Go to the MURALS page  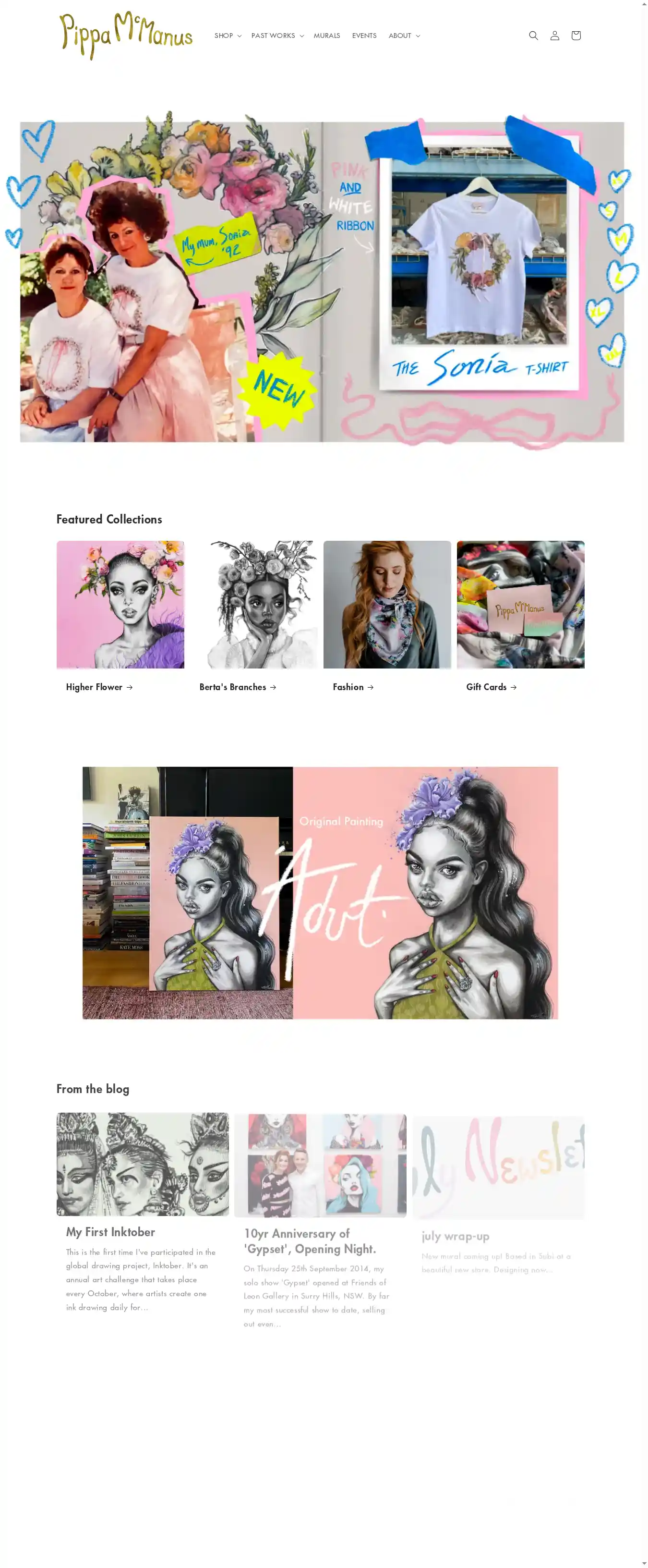click(x=327, y=36)
